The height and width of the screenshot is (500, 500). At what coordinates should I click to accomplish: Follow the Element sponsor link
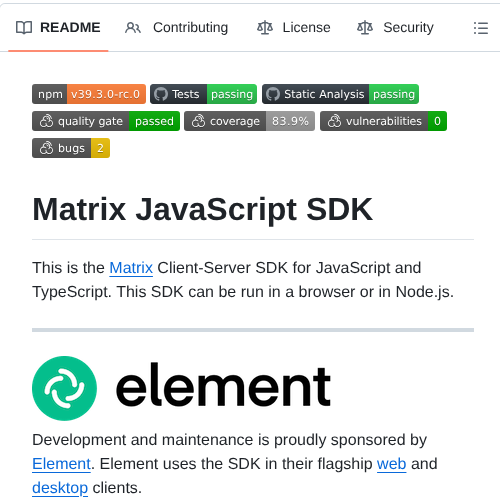coord(61,464)
